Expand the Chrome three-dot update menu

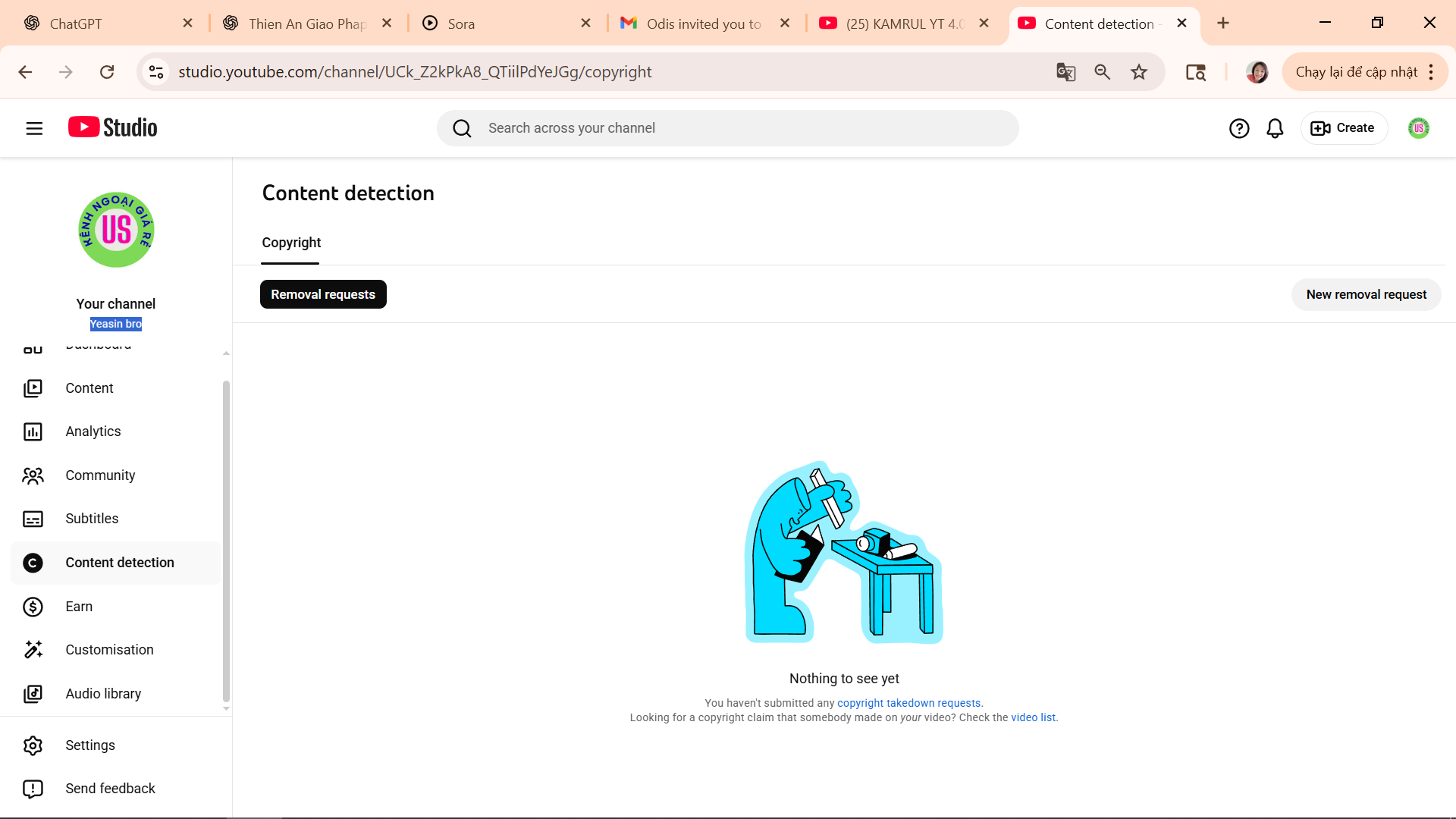tap(1431, 72)
